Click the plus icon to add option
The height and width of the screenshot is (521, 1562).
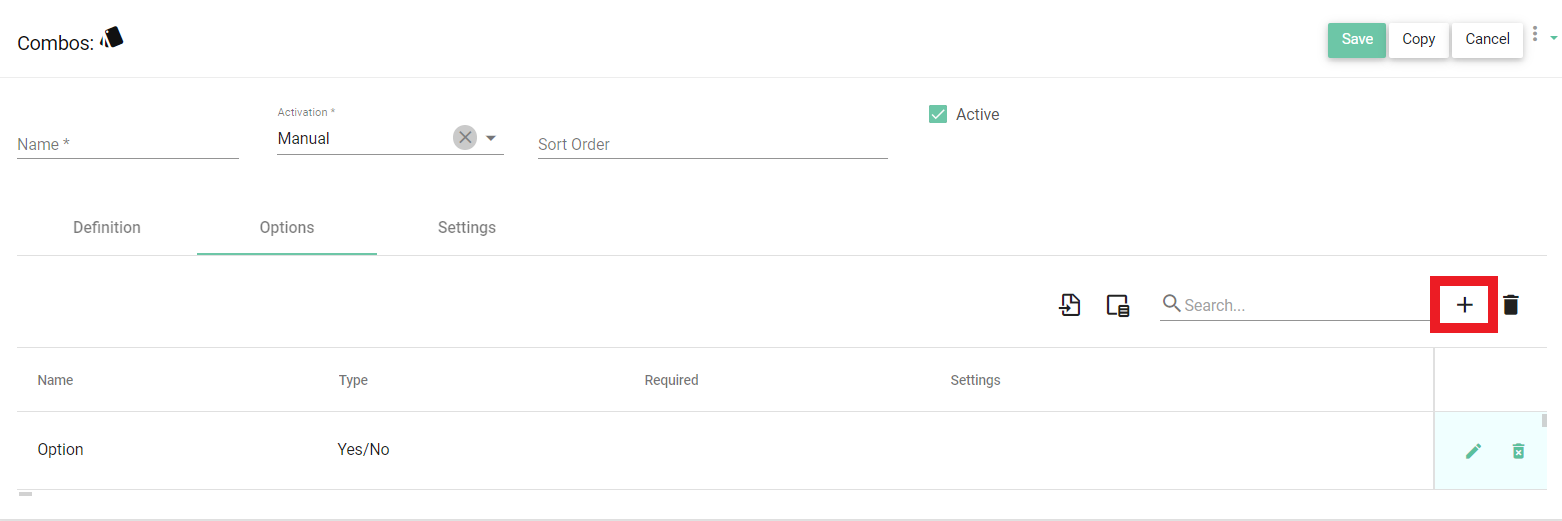[1465, 305]
